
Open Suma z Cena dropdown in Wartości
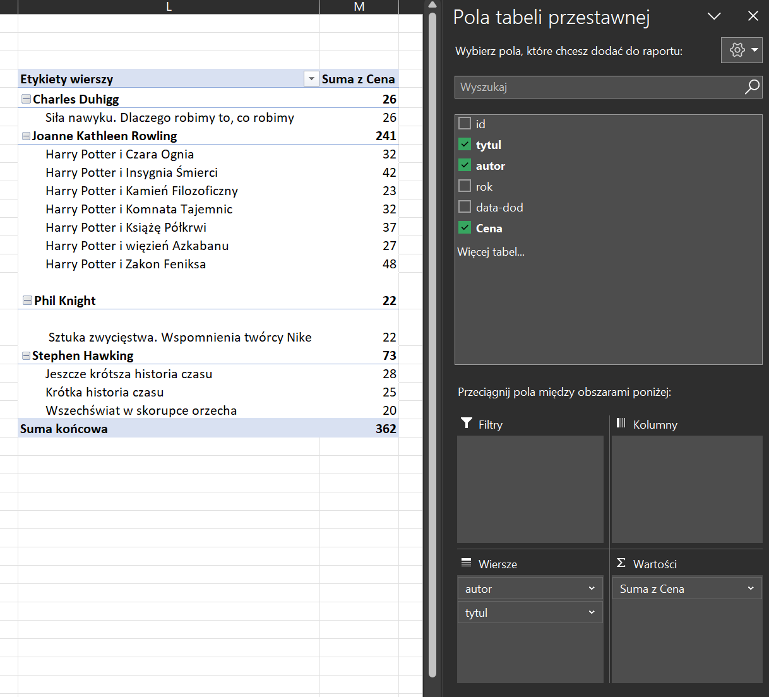[750, 589]
